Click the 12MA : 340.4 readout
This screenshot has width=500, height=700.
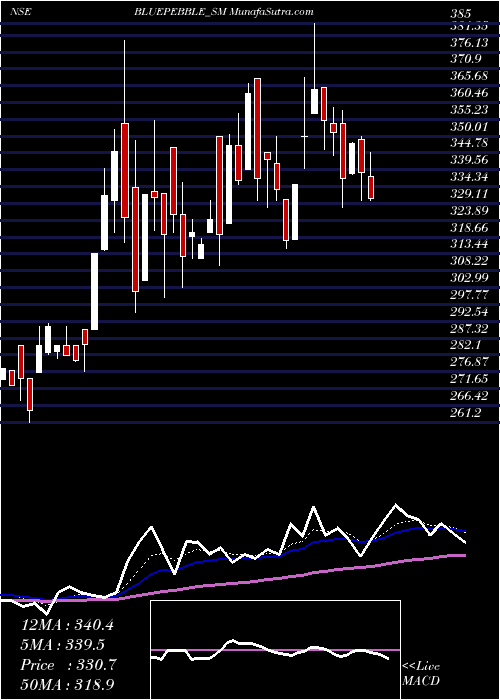pos(67,625)
